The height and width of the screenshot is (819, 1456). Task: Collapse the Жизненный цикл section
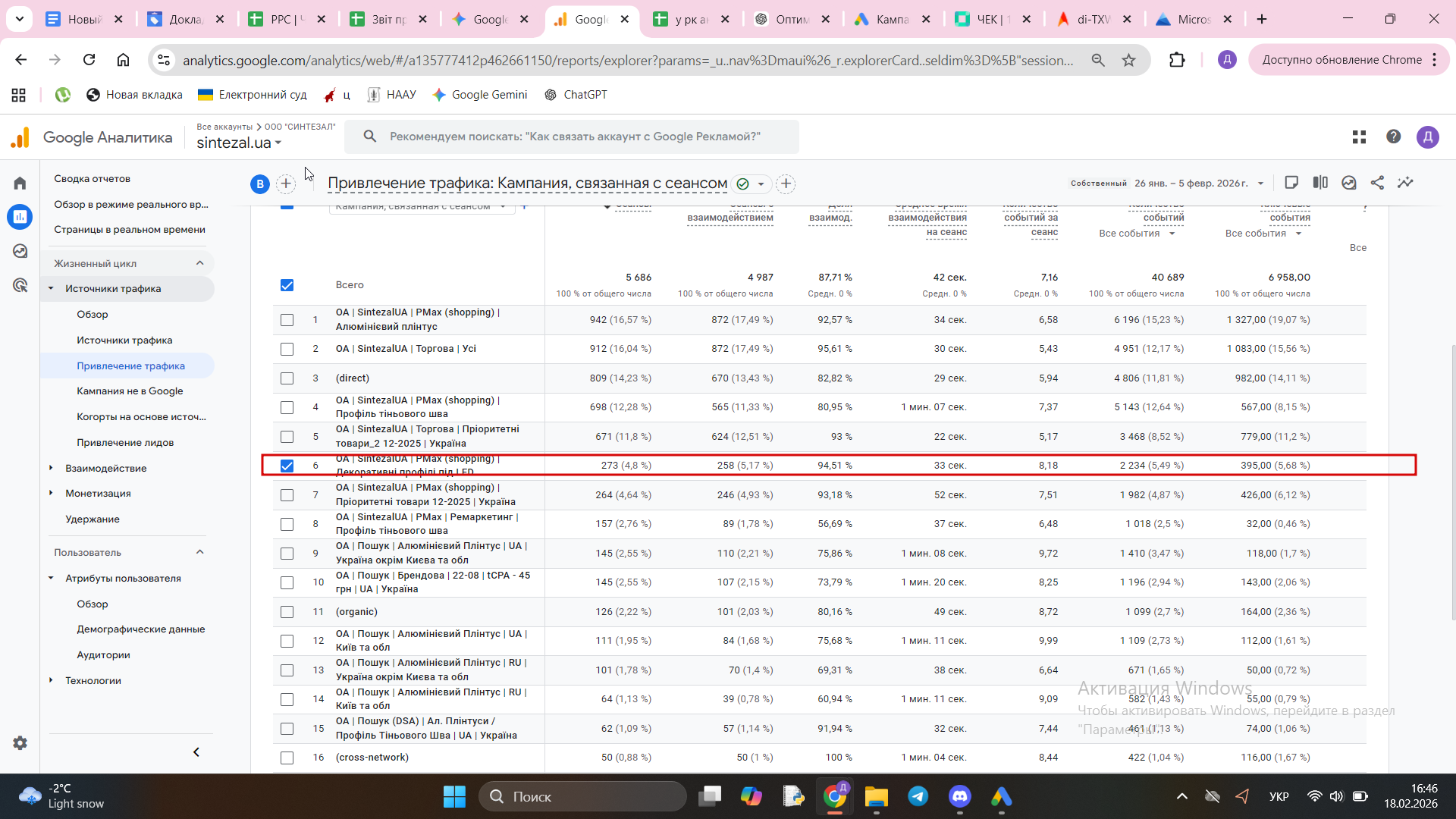tap(199, 263)
